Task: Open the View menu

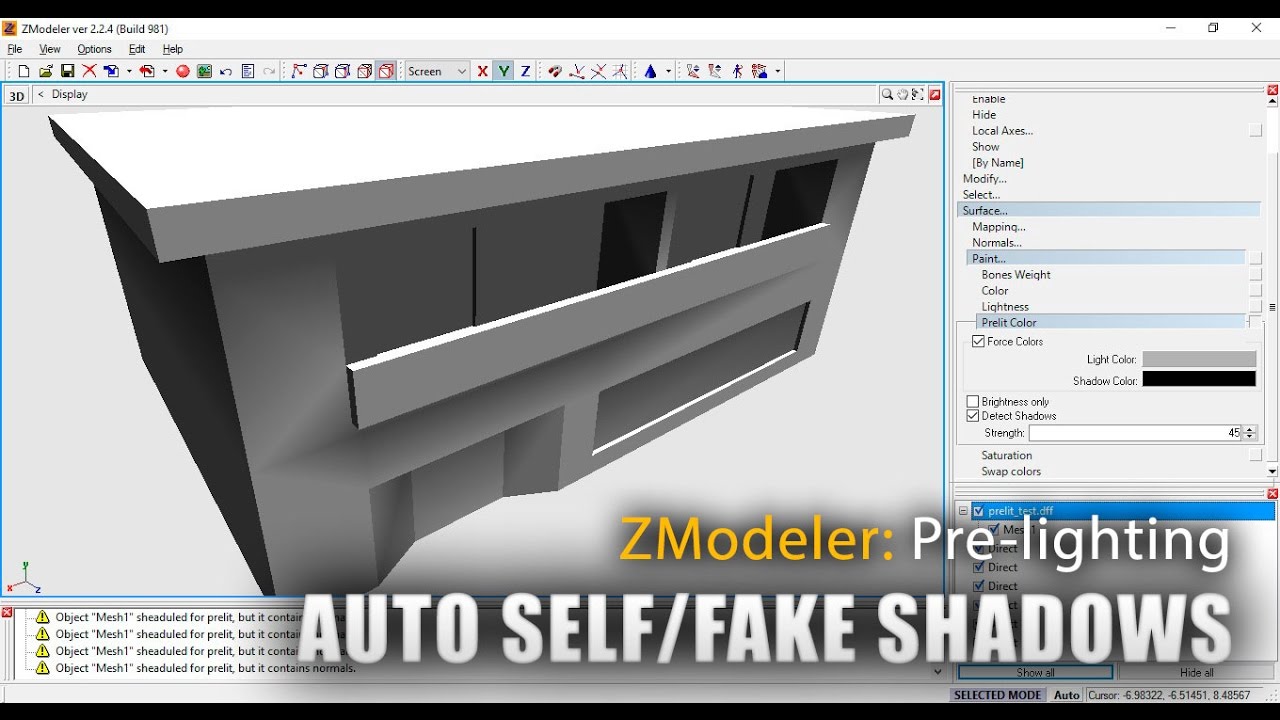Action: pyautogui.click(x=50, y=49)
